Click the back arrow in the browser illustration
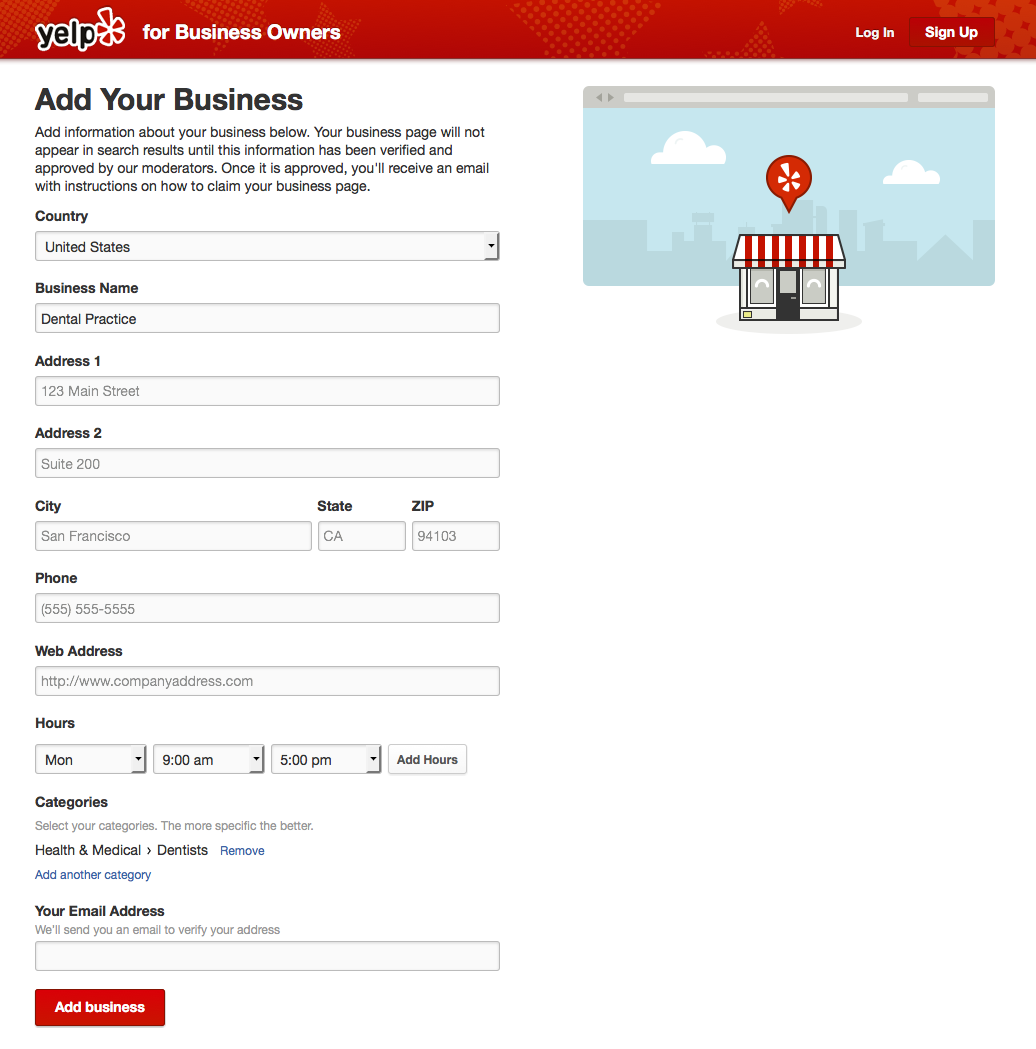Viewport: 1036px width, 1049px height. click(597, 97)
